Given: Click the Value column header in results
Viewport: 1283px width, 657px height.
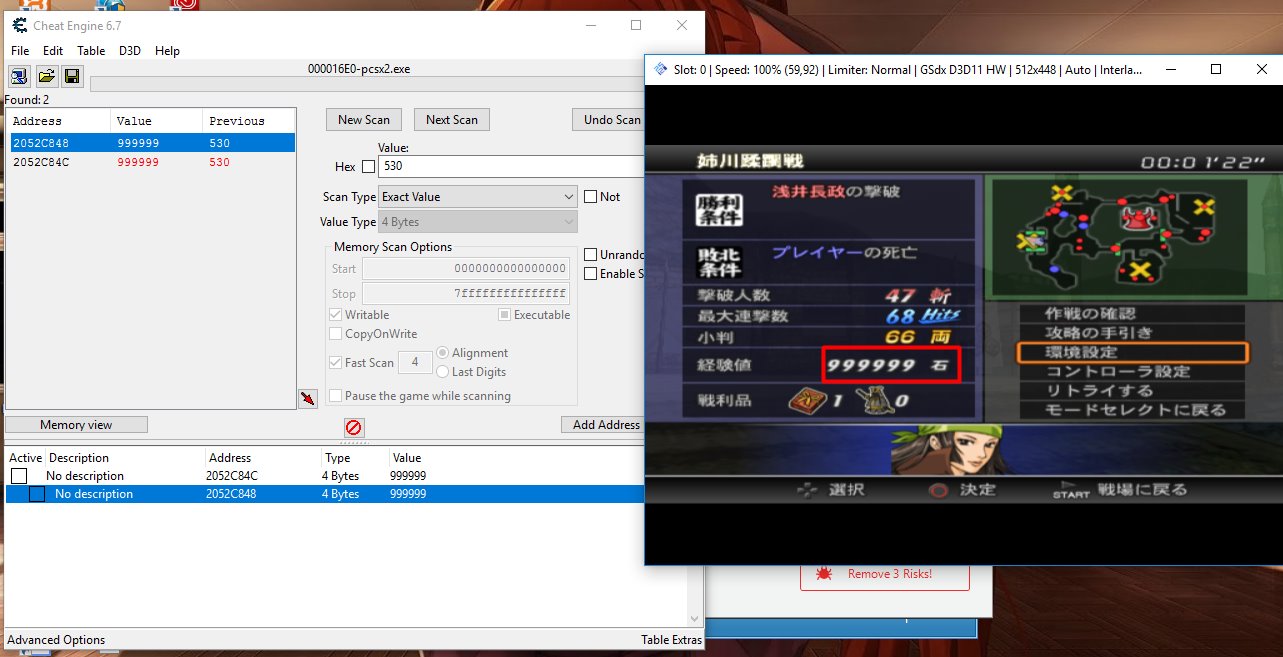Looking at the screenshot, I should (157, 121).
